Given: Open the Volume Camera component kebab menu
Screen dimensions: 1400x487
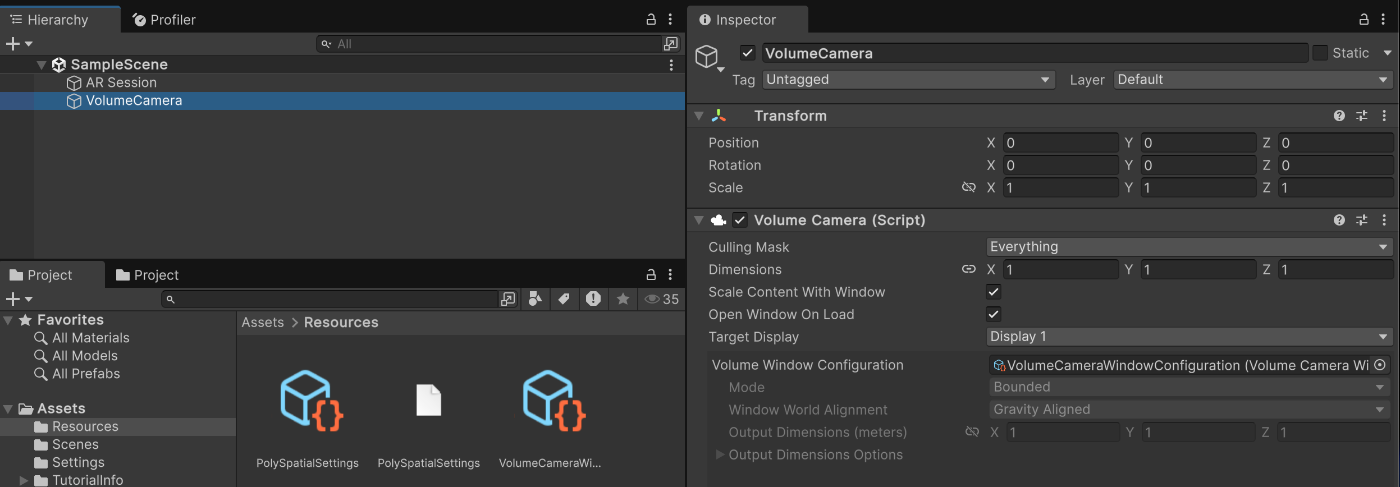Looking at the screenshot, I should pos(1384,220).
